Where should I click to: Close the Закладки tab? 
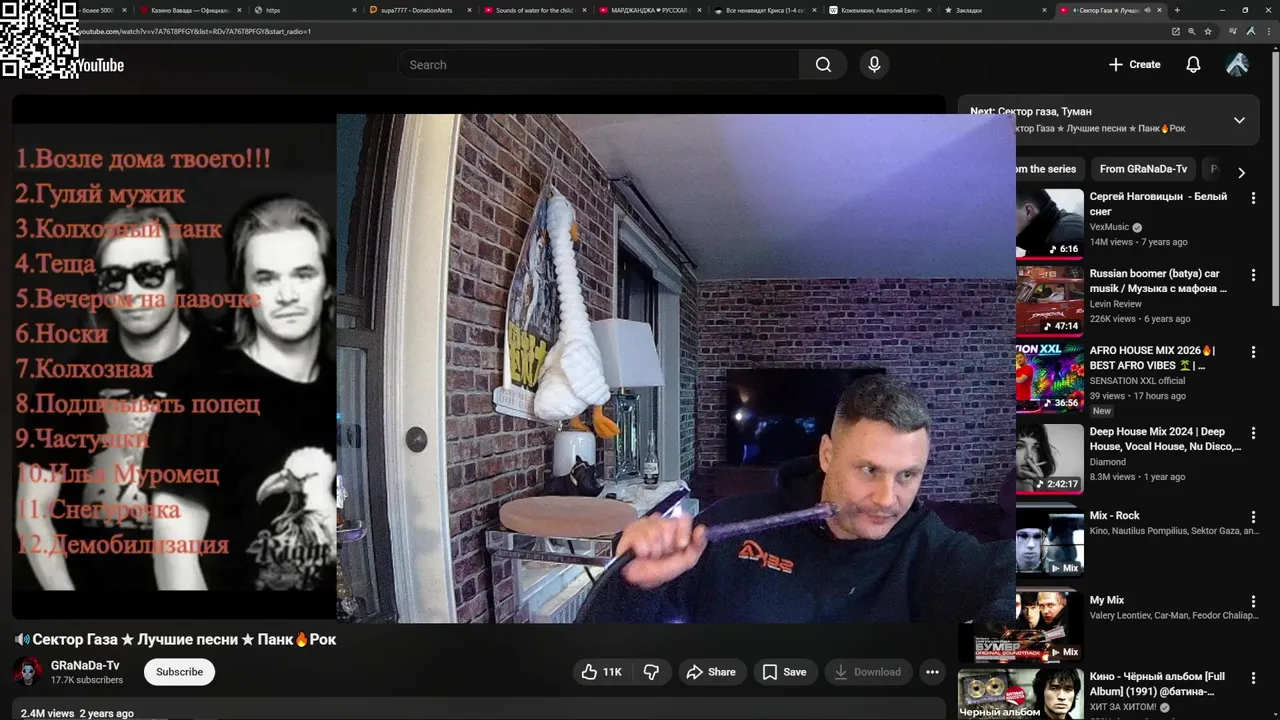(x=1045, y=10)
